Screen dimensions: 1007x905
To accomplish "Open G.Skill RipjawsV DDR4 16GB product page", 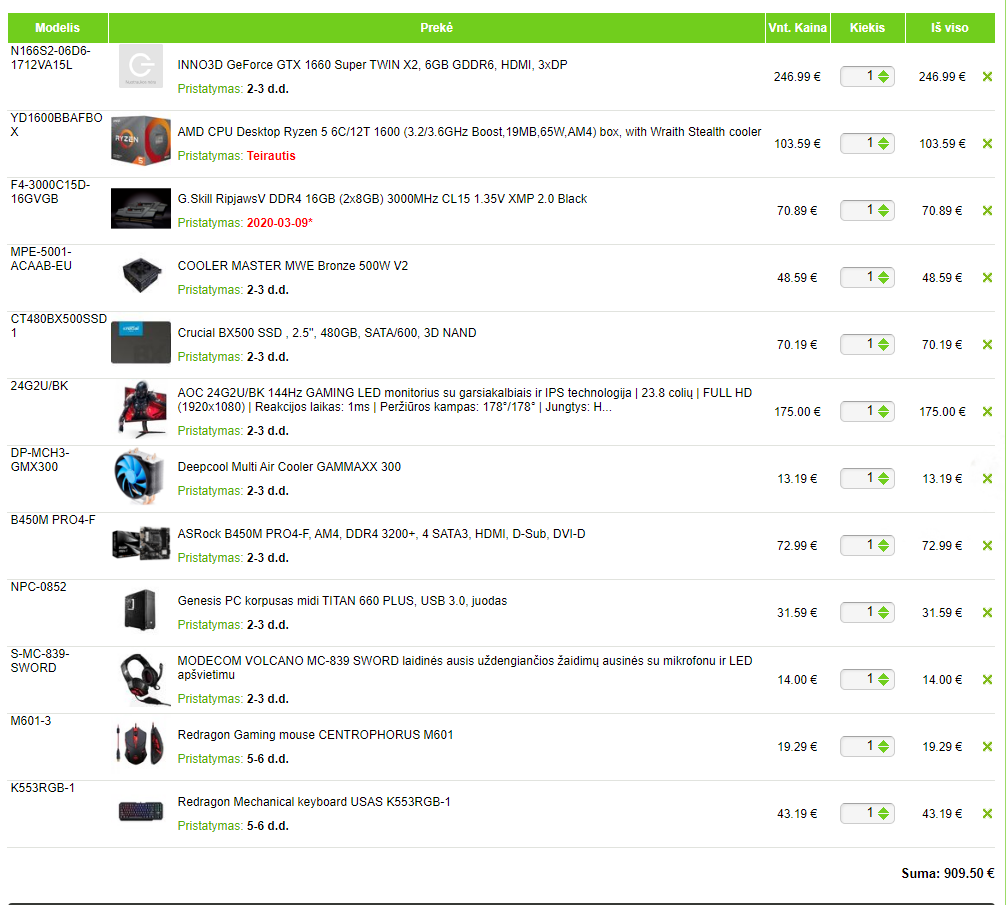I will coord(382,199).
